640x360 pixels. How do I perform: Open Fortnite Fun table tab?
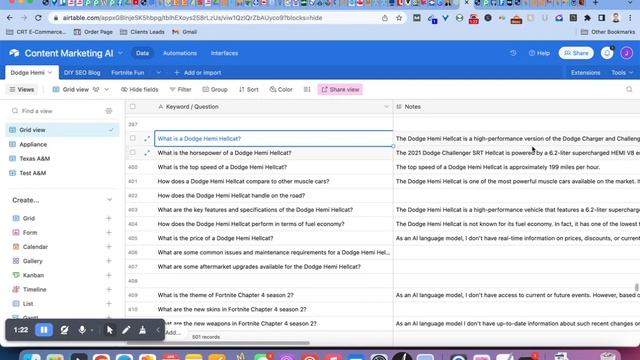coord(128,73)
